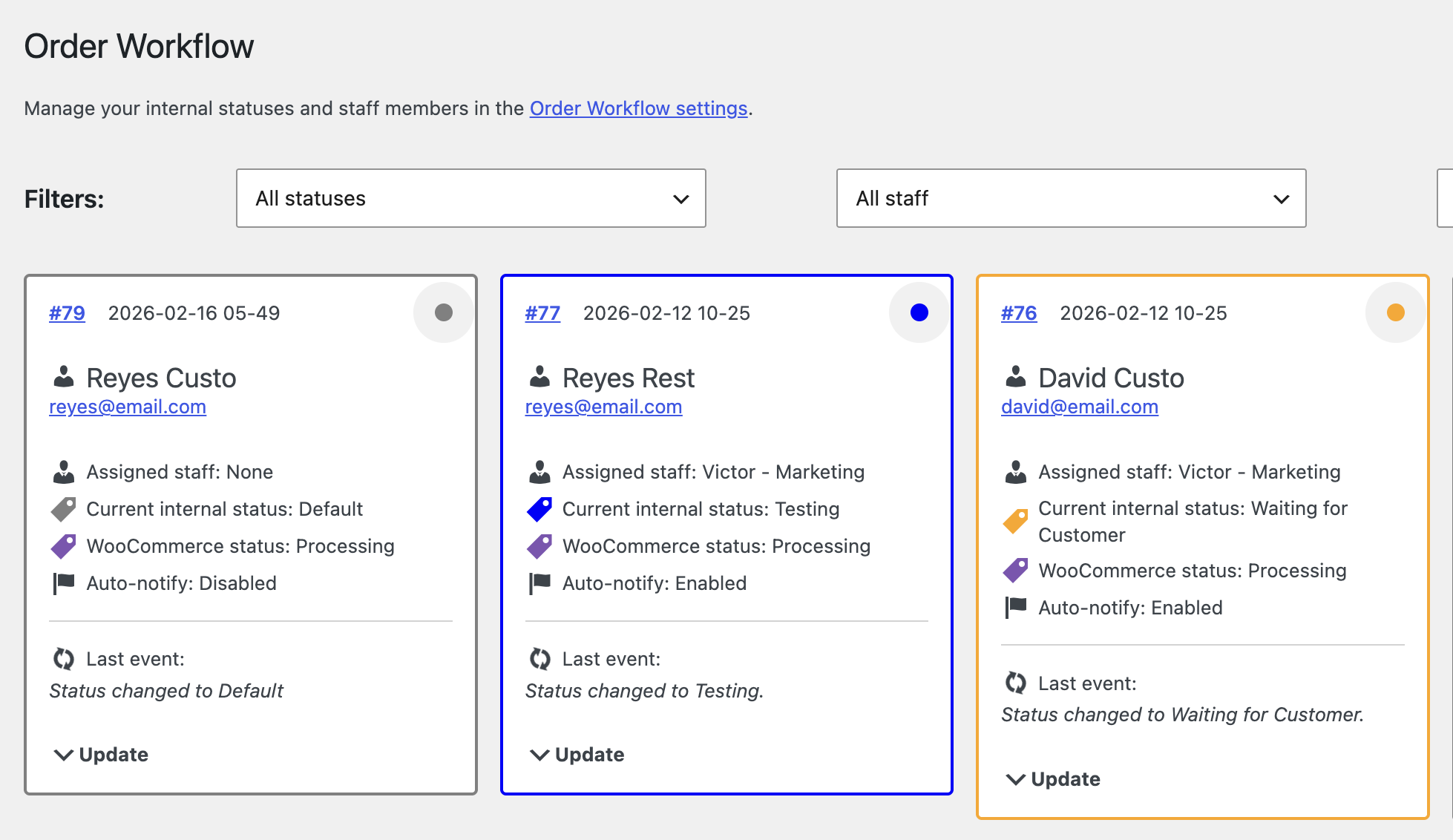
Task: Click the orange status dot on order #76
Action: (1396, 312)
